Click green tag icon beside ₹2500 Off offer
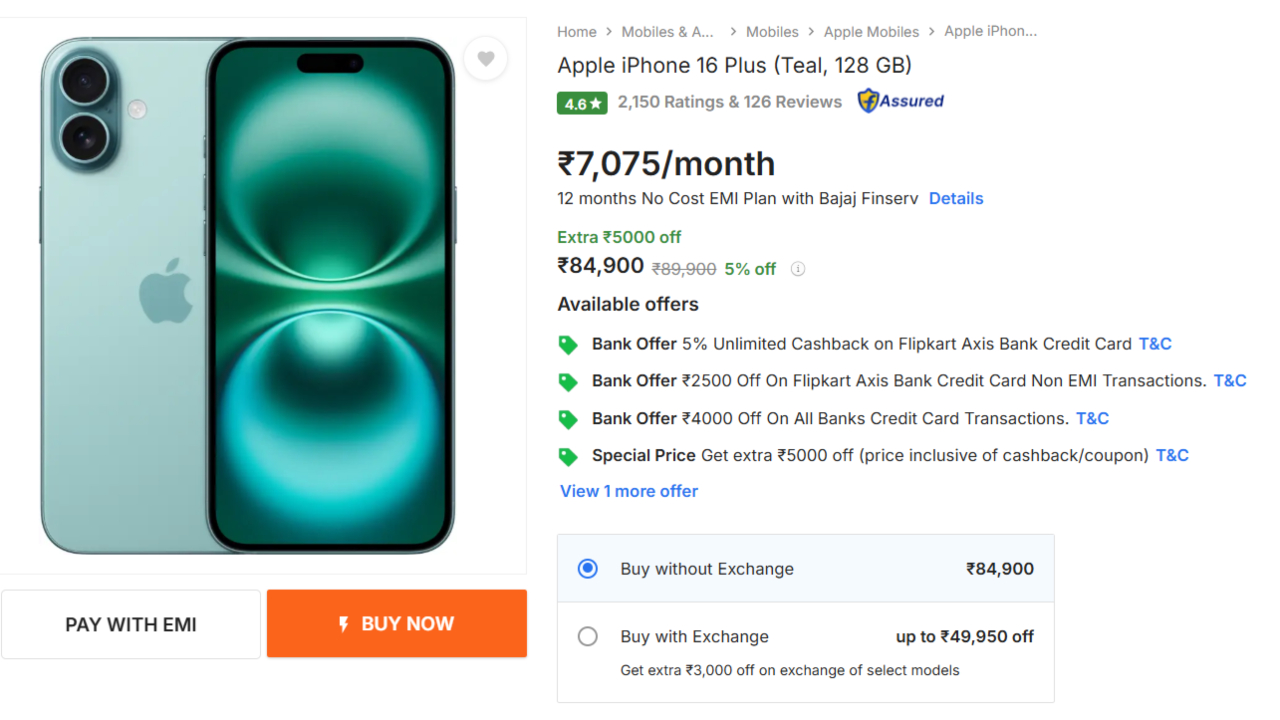Screen dimensions: 1280x720 (x=568, y=382)
